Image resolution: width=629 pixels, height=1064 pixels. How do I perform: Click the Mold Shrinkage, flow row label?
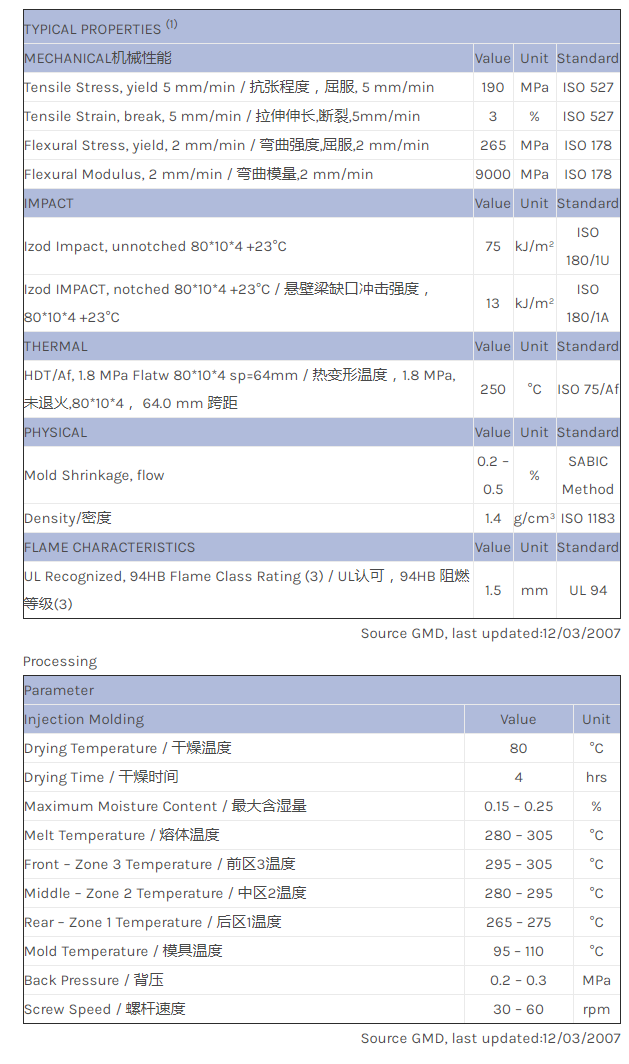(x=94, y=475)
